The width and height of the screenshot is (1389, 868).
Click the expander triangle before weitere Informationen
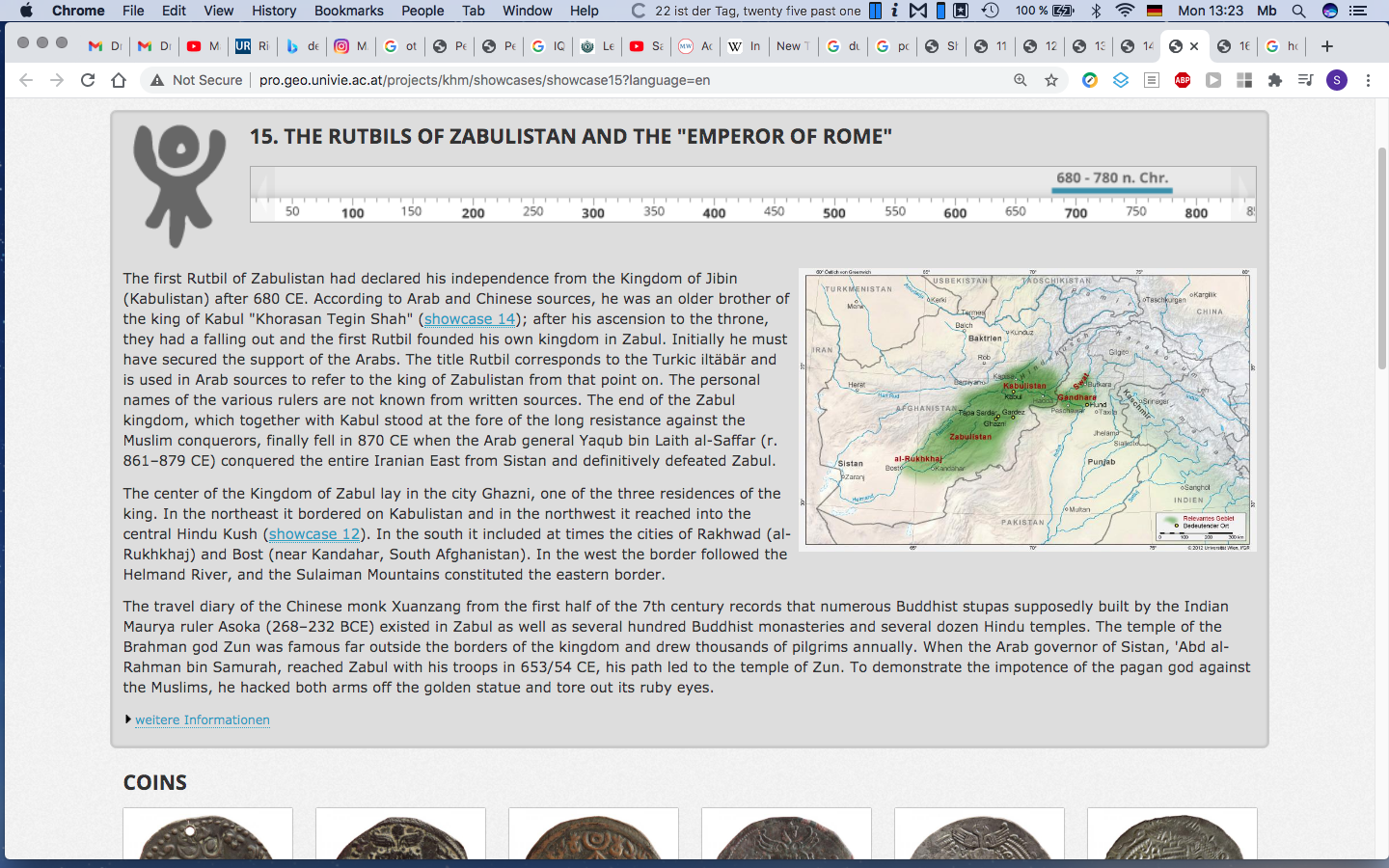pyautogui.click(x=128, y=719)
